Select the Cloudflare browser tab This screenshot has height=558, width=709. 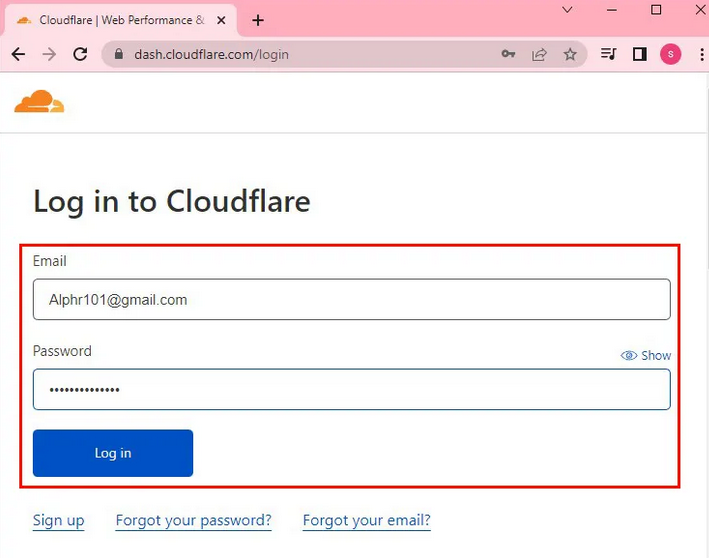118,20
